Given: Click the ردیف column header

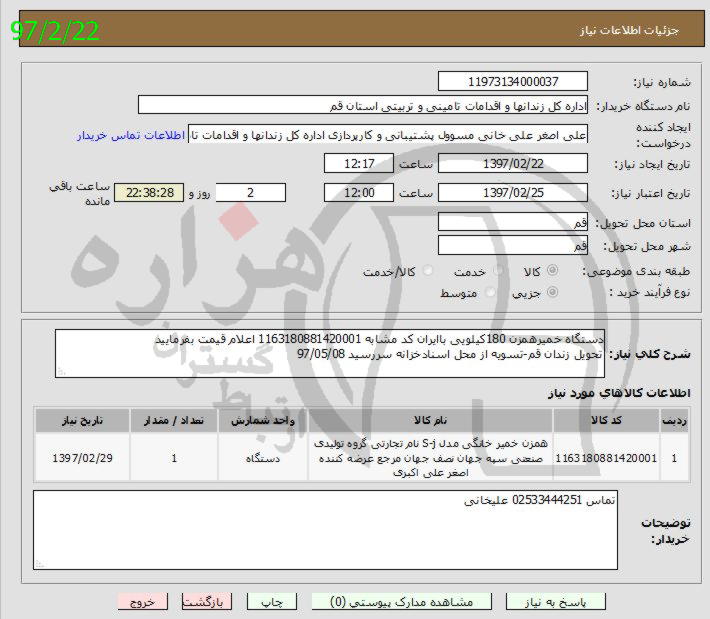Looking at the screenshot, I should (674, 420).
